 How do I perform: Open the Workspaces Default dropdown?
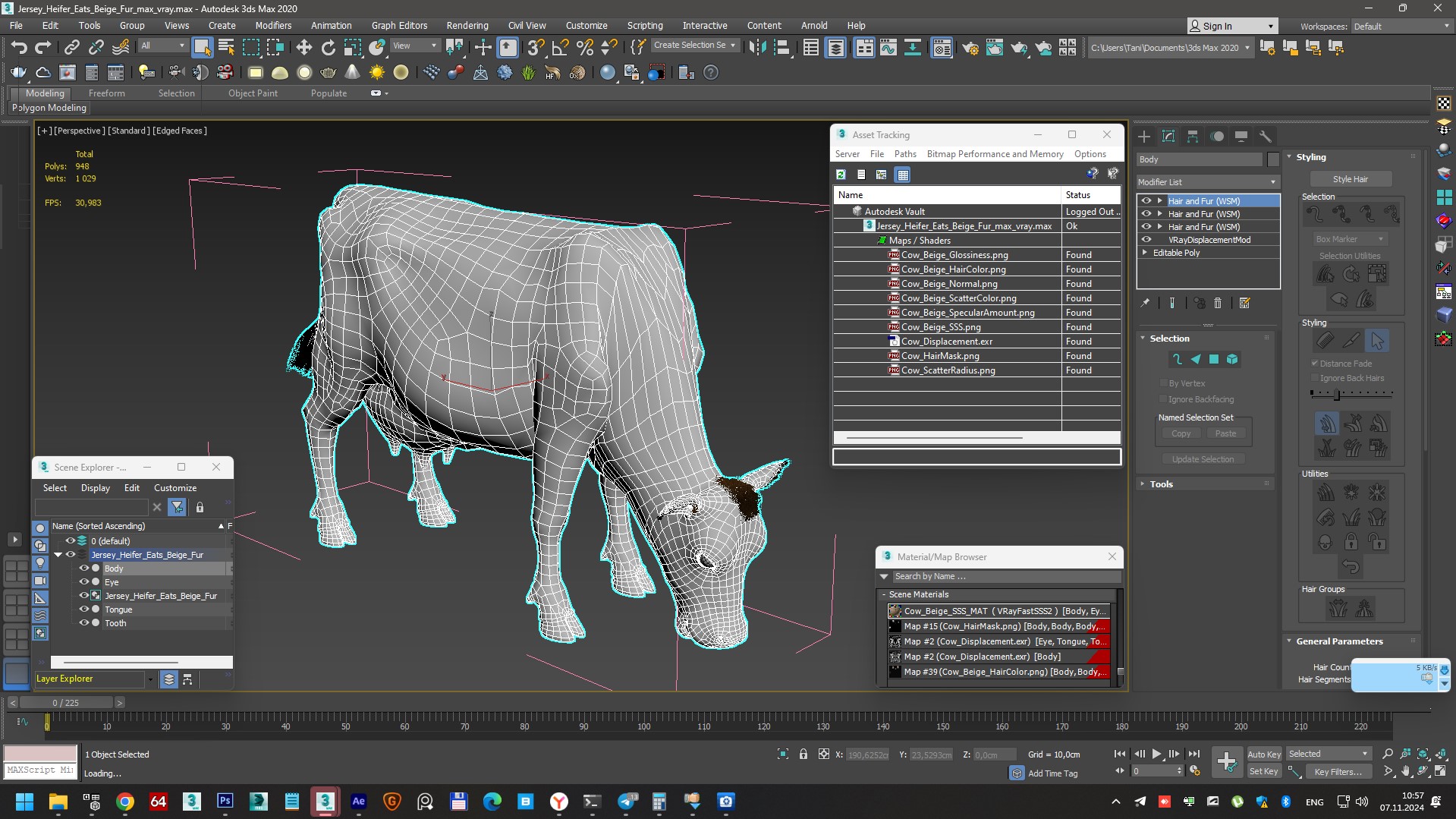point(1401,26)
